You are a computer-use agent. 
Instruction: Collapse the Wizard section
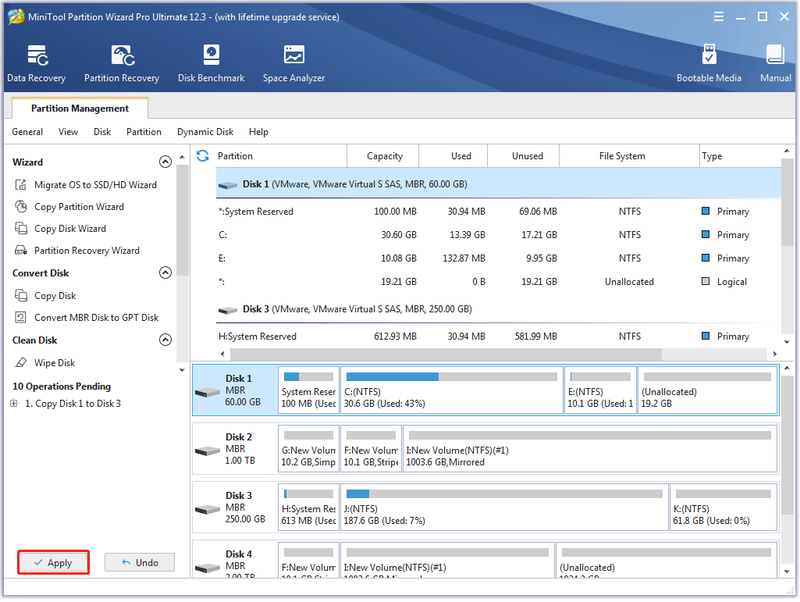point(165,162)
